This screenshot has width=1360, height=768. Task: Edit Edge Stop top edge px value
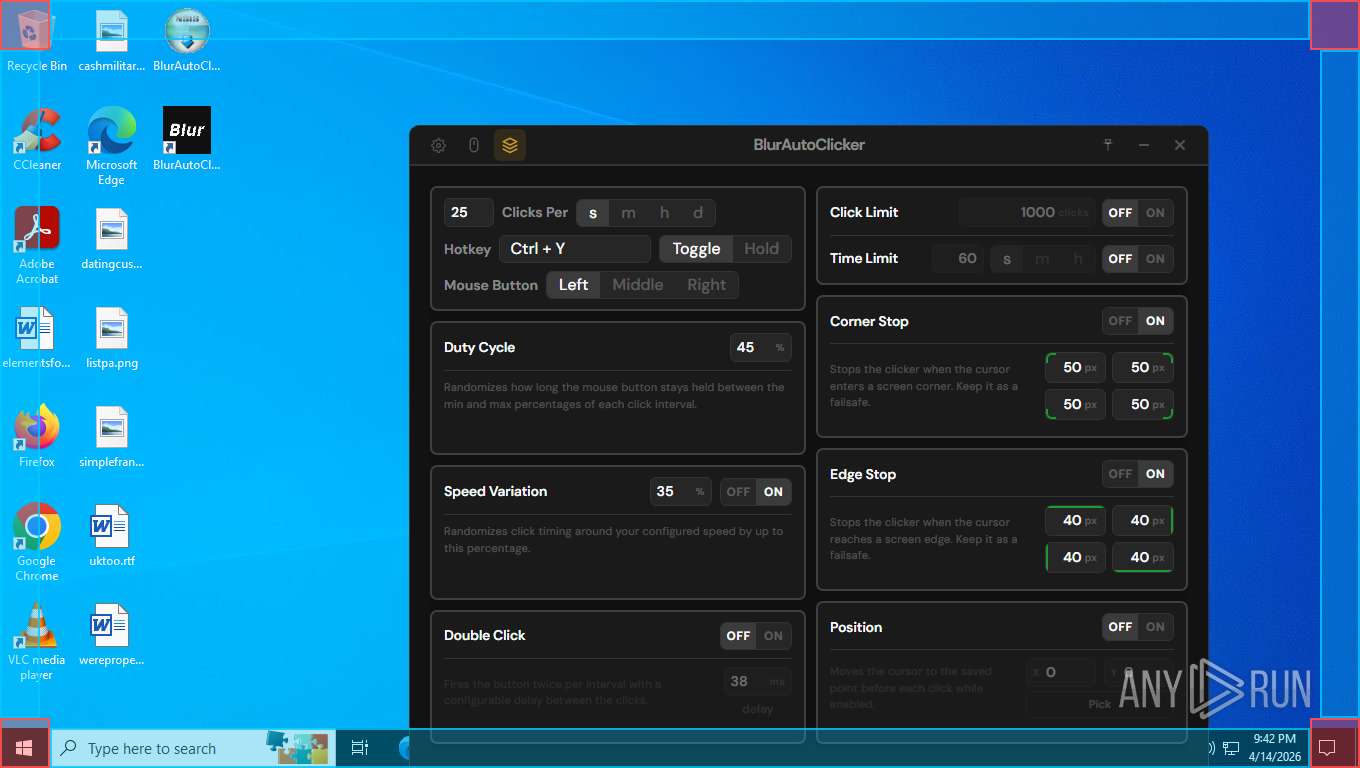coord(1076,521)
